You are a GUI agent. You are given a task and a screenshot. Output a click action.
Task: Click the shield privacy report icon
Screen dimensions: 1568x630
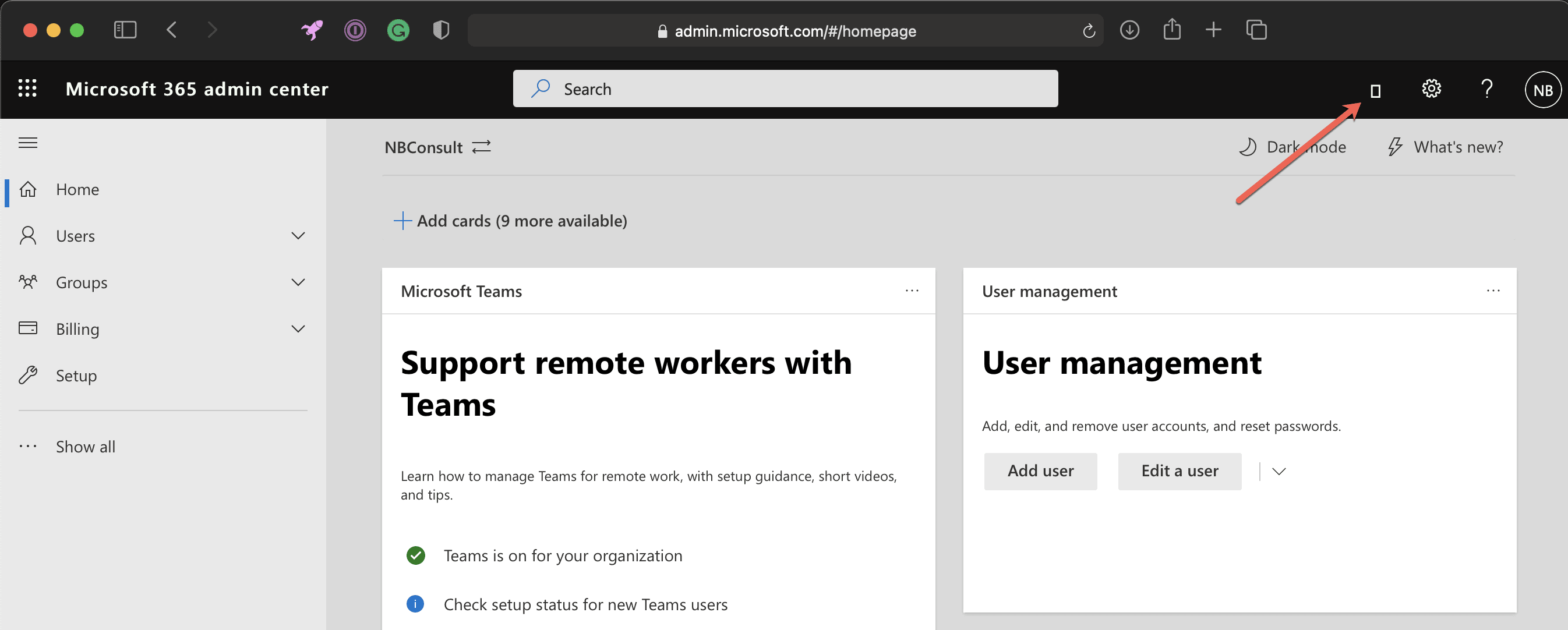click(442, 30)
